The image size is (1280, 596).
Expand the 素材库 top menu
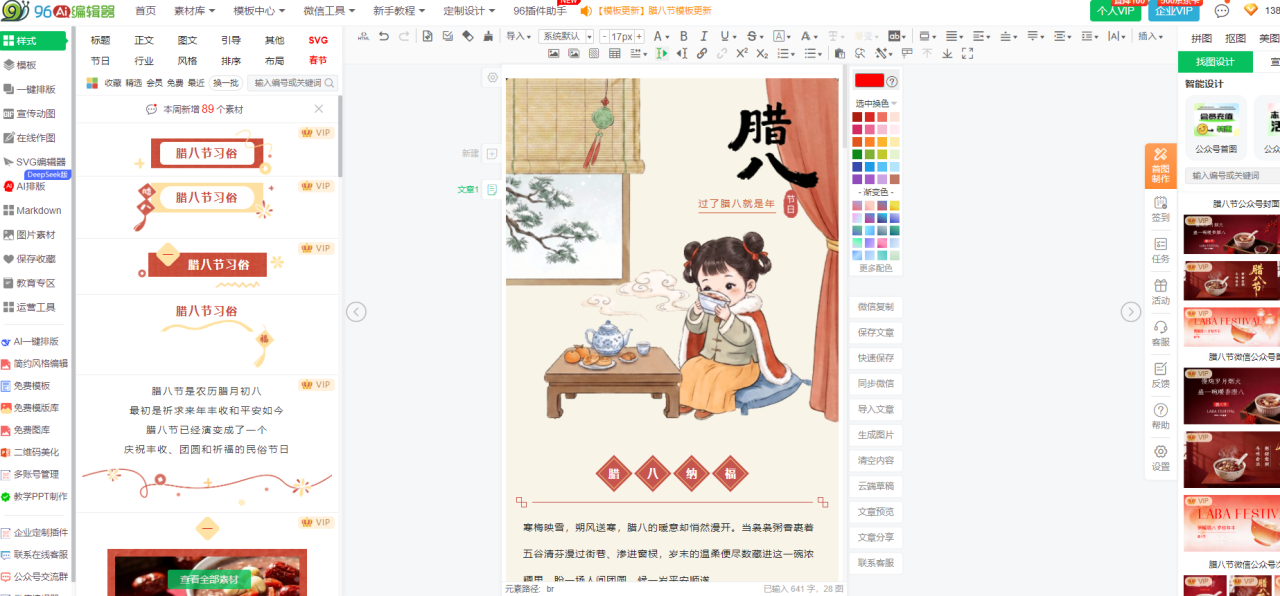194,11
